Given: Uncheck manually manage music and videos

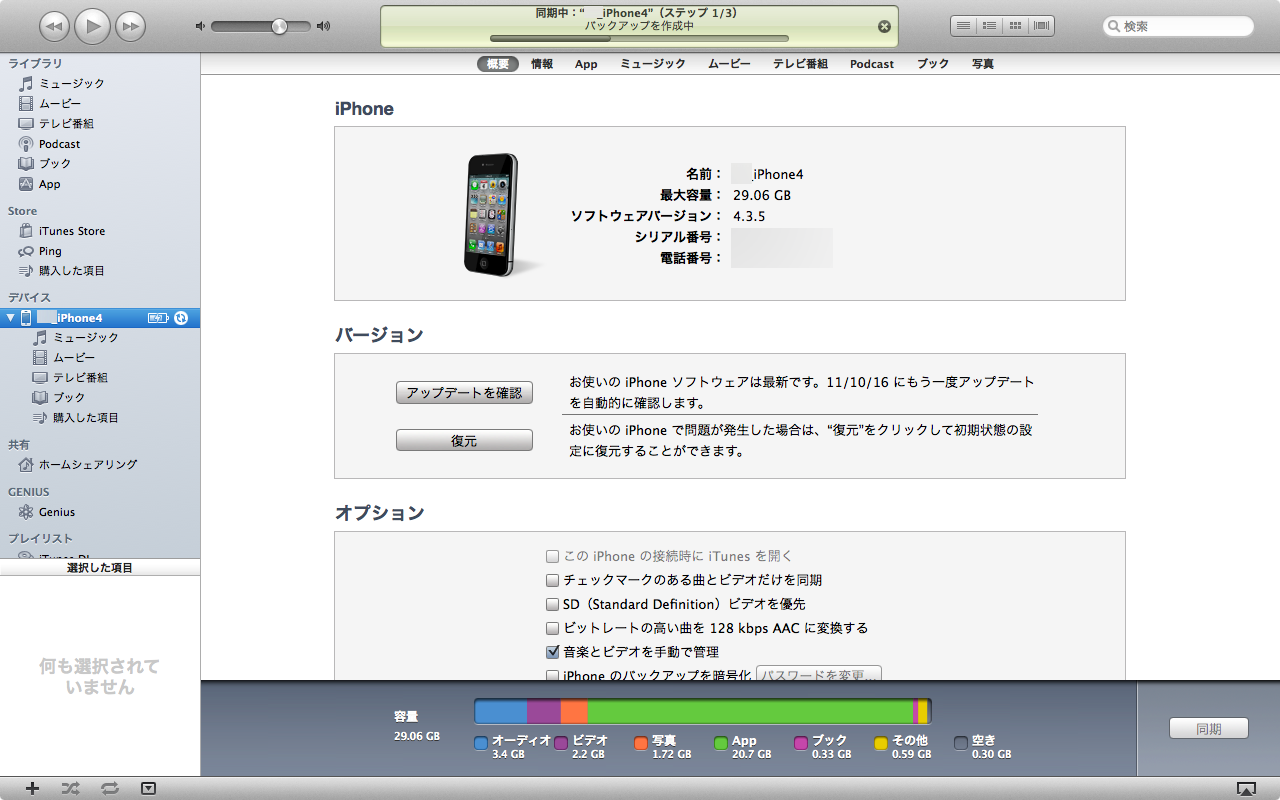Looking at the screenshot, I should 552,652.
